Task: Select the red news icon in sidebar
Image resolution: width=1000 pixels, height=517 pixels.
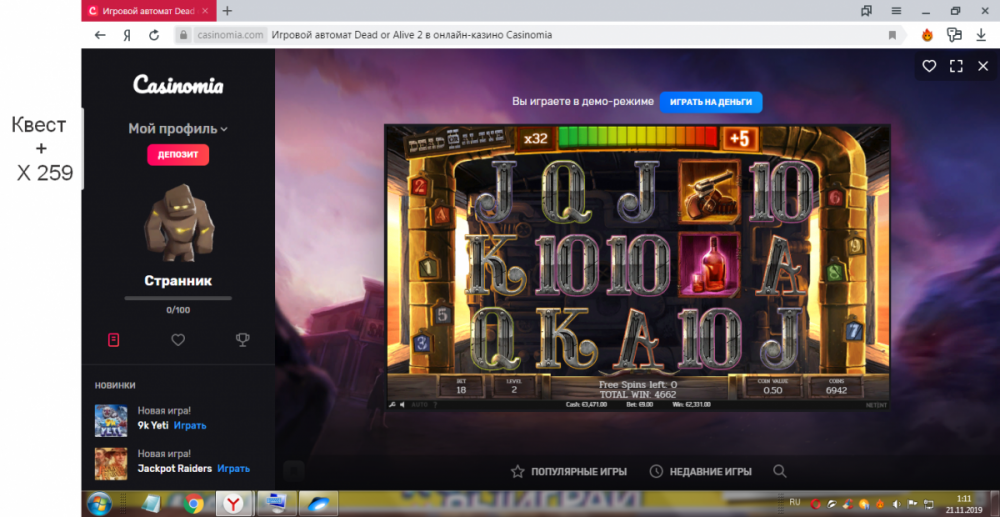Action: [x=114, y=340]
